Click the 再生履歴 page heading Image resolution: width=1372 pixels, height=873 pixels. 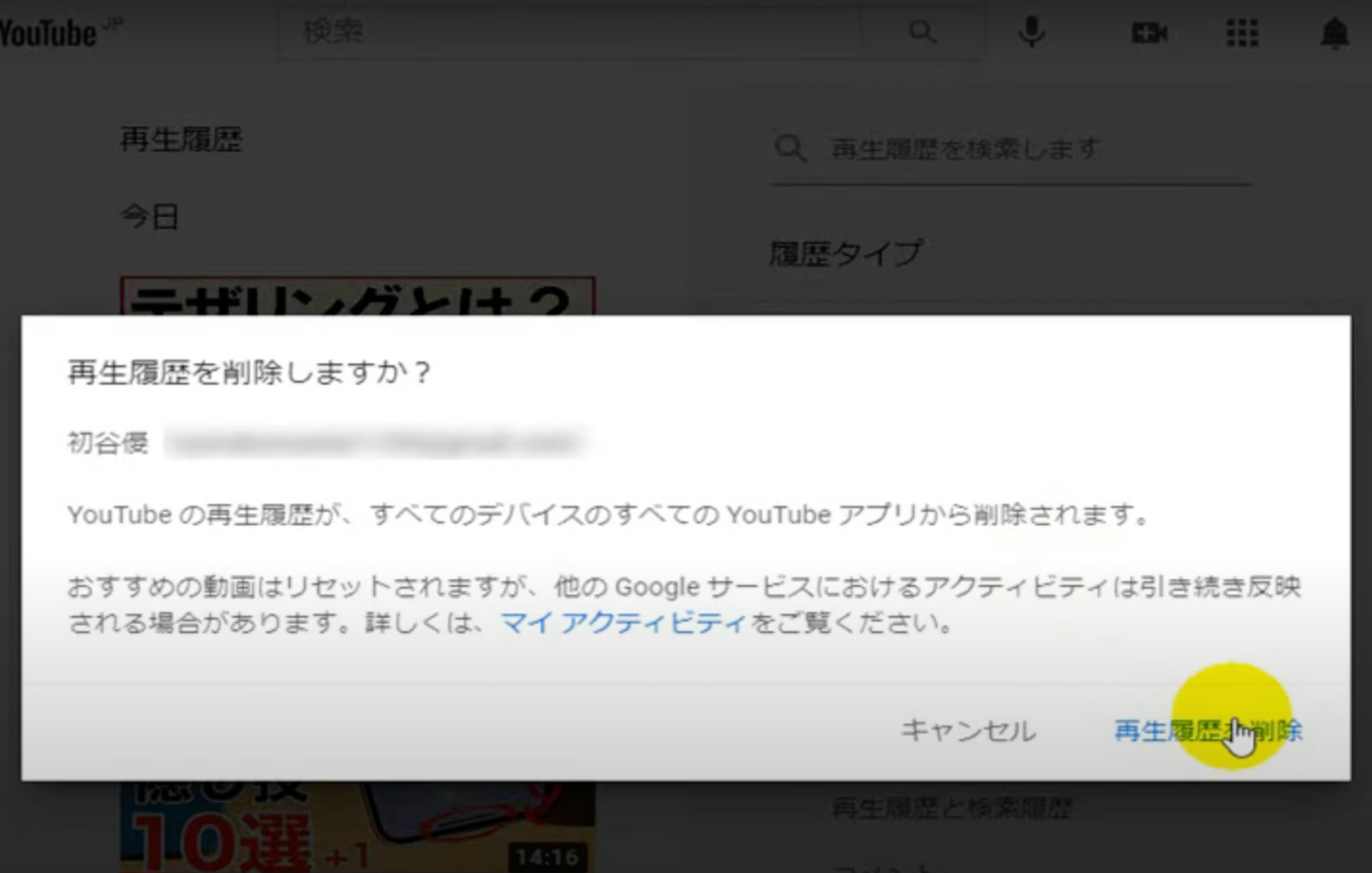click(181, 139)
